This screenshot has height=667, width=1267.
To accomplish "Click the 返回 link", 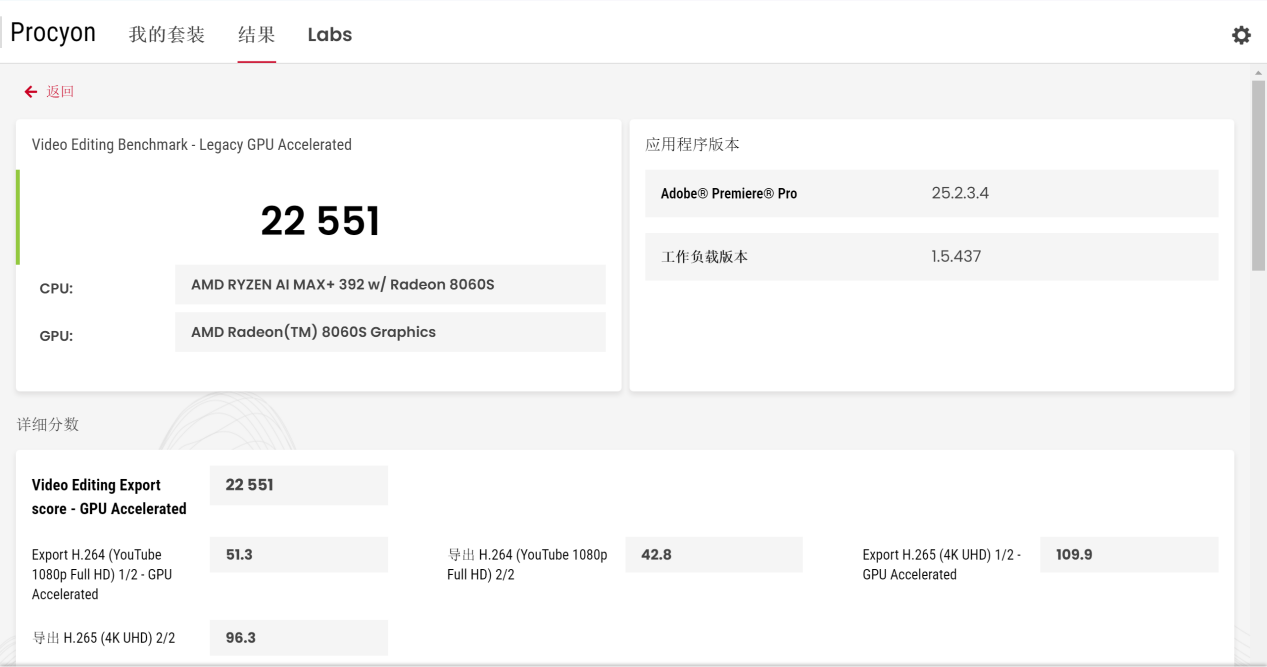I will click(x=60, y=92).
